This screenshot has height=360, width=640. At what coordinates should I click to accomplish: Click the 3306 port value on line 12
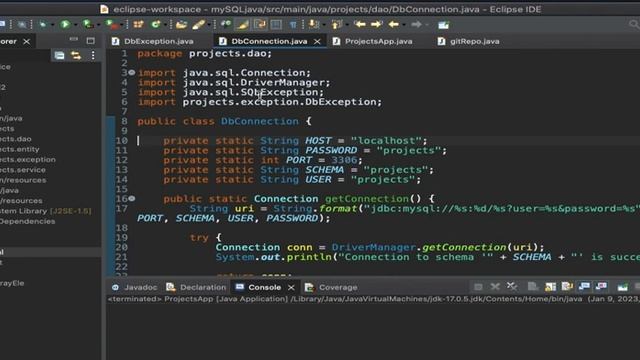click(344, 160)
